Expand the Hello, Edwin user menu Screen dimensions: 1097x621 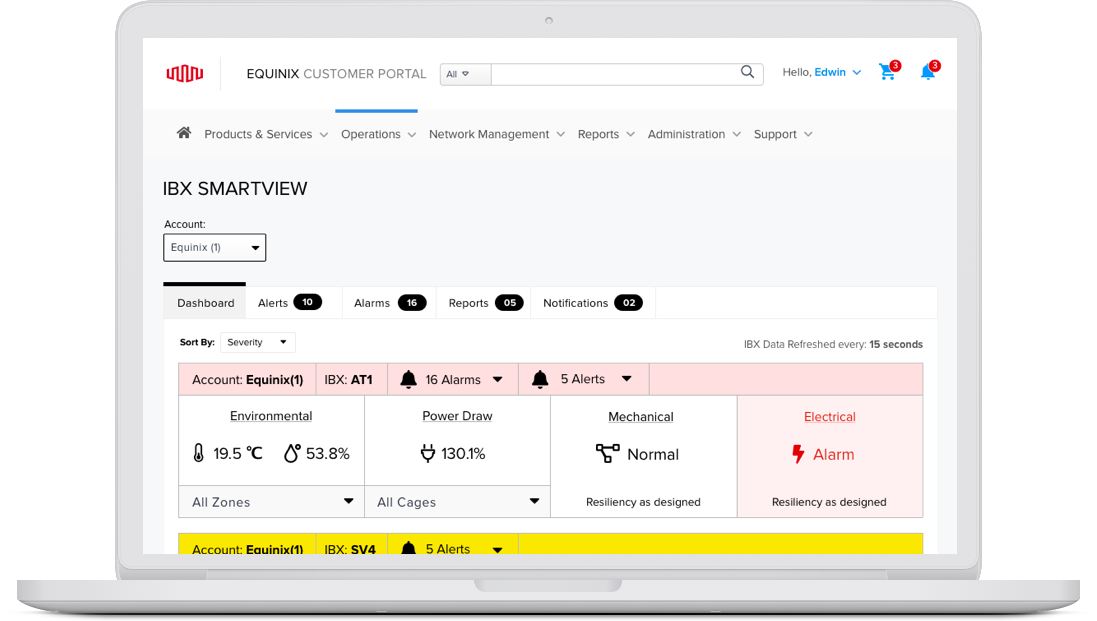(x=821, y=72)
